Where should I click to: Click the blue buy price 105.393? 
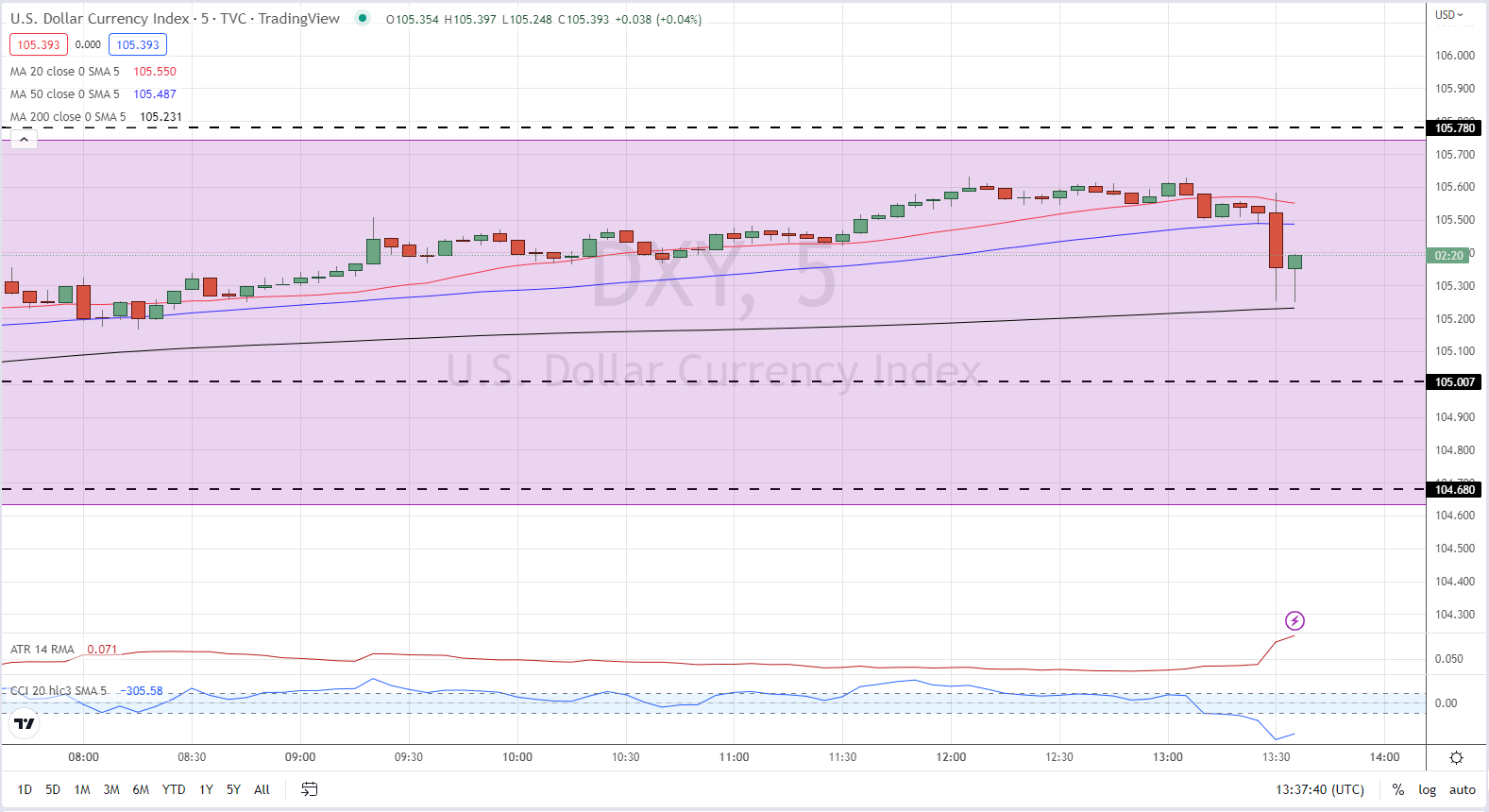[138, 44]
